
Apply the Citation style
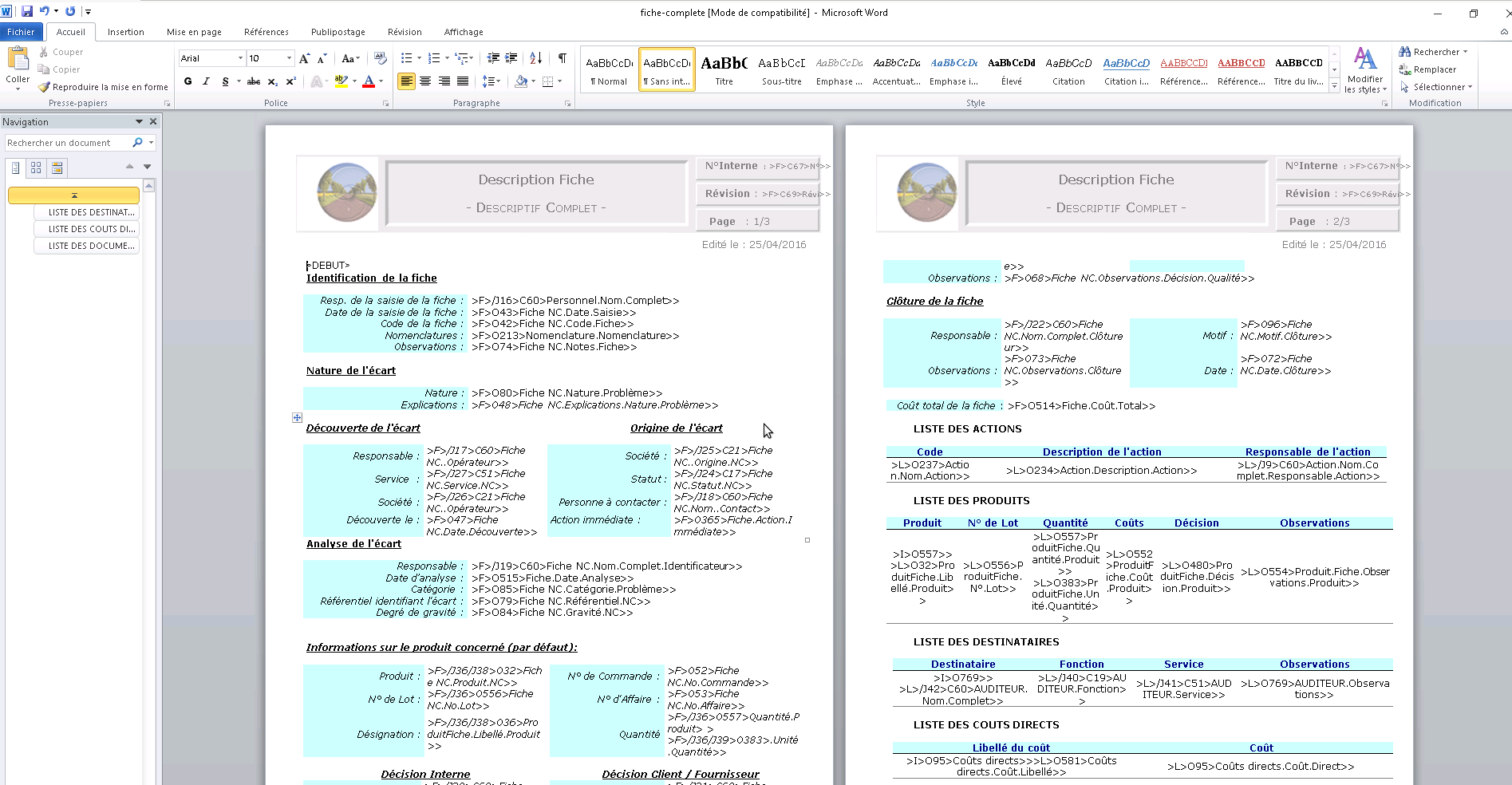1068,69
